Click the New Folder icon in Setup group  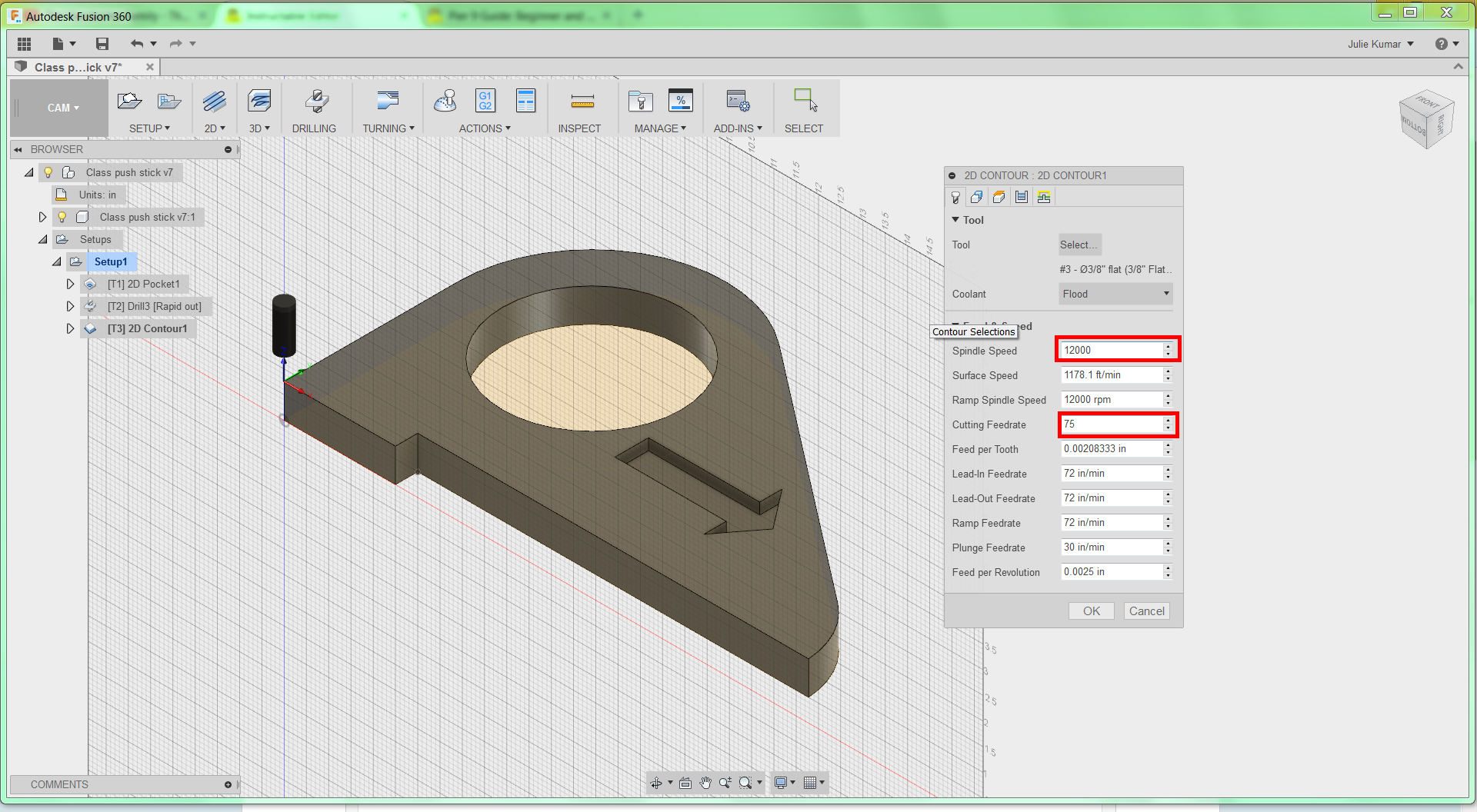click(x=169, y=101)
